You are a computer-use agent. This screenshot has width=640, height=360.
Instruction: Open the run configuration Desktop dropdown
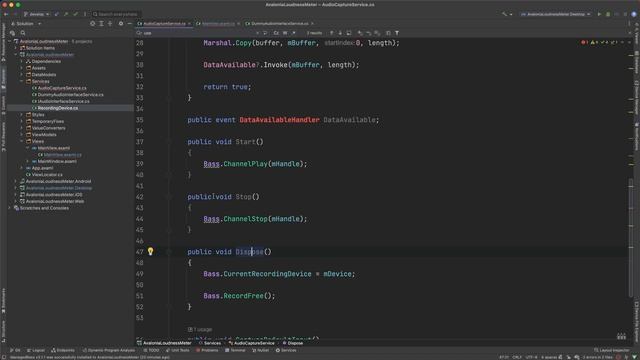point(556,14)
